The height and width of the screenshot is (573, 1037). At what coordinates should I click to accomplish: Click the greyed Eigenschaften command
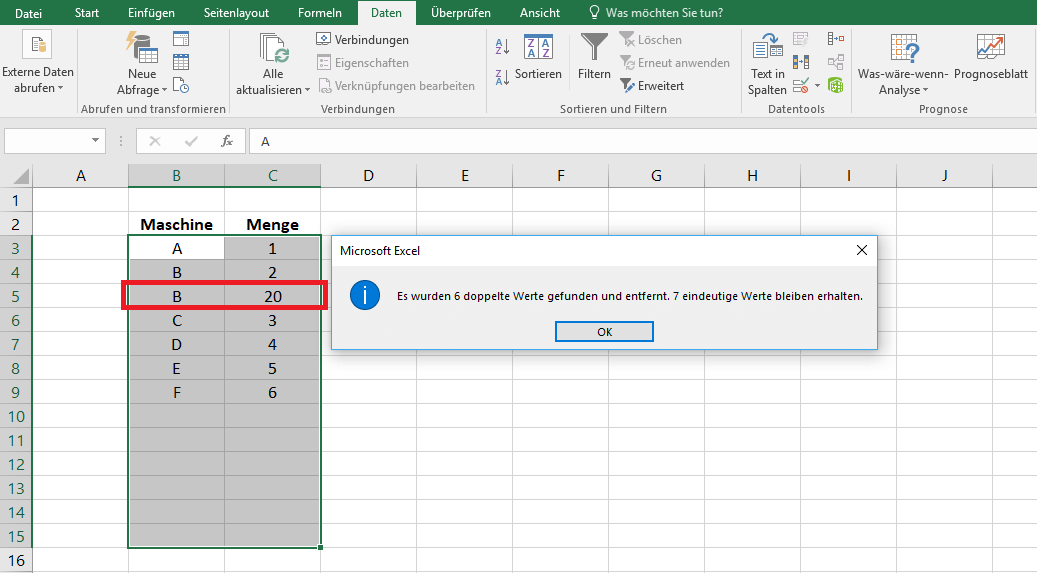pos(362,63)
